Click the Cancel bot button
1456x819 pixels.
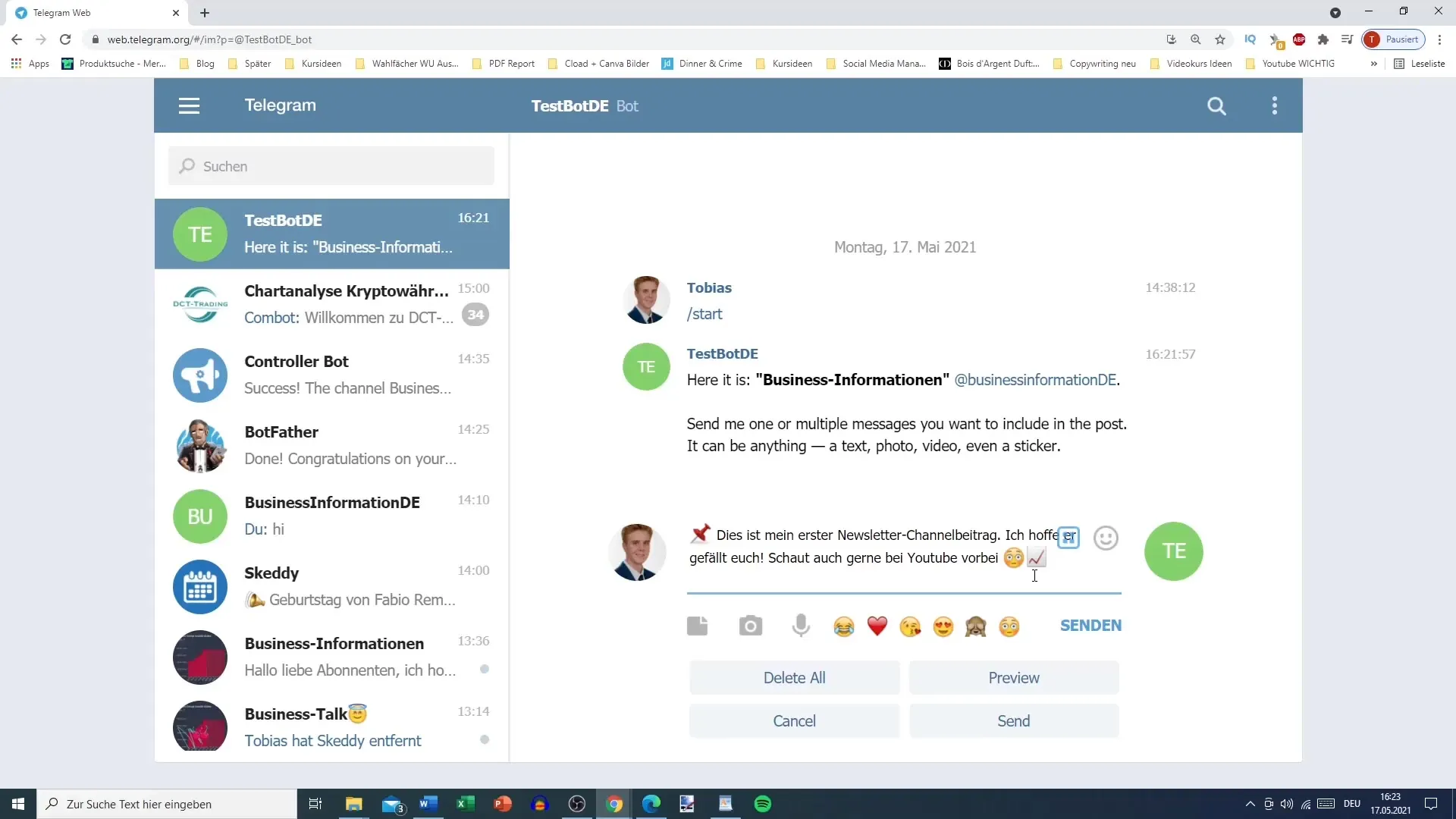click(794, 721)
